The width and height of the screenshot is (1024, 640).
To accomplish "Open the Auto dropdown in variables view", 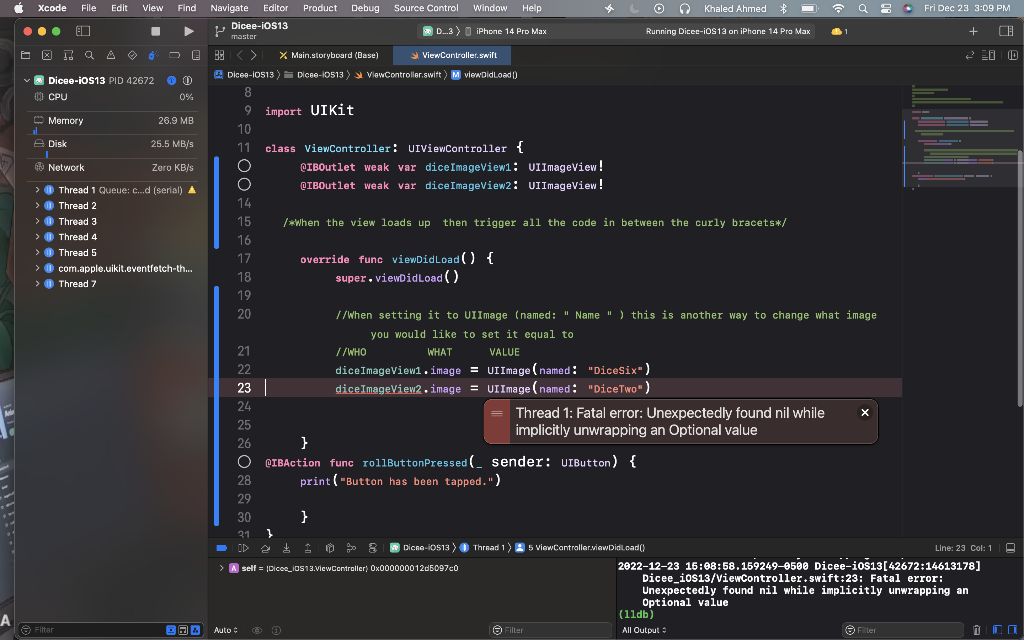I will tap(225, 630).
